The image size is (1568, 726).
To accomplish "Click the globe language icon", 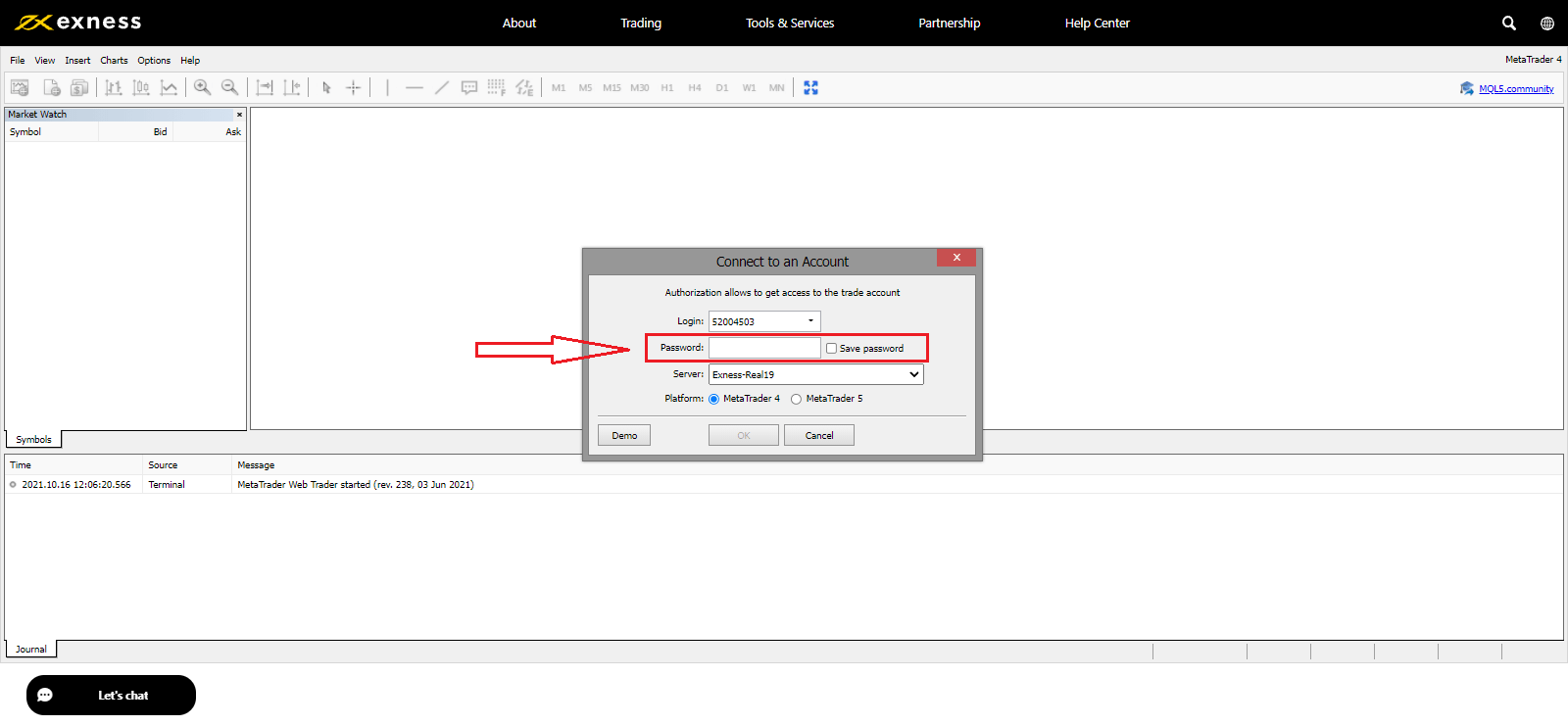I will (x=1547, y=23).
